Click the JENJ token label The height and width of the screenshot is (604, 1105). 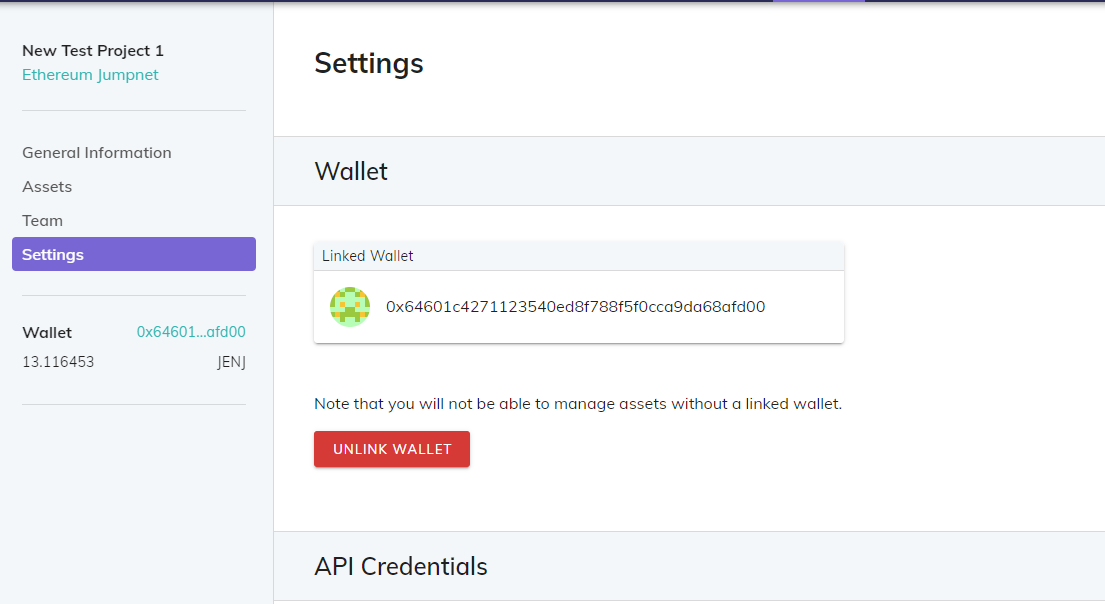(x=231, y=362)
